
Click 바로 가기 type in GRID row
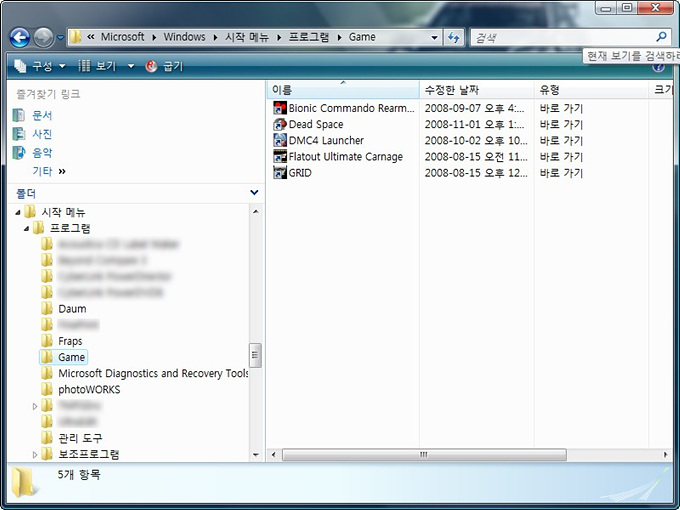point(561,173)
